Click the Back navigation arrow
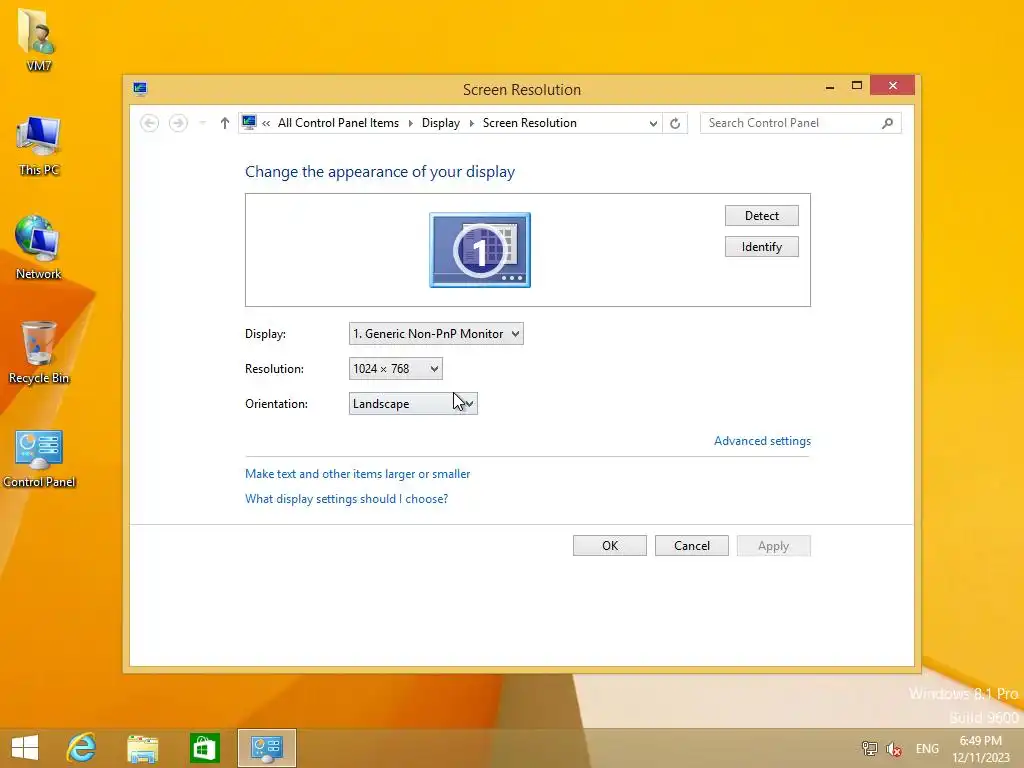Viewport: 1024px width, 768px height. pyautogui.click(x=150, y=123)
